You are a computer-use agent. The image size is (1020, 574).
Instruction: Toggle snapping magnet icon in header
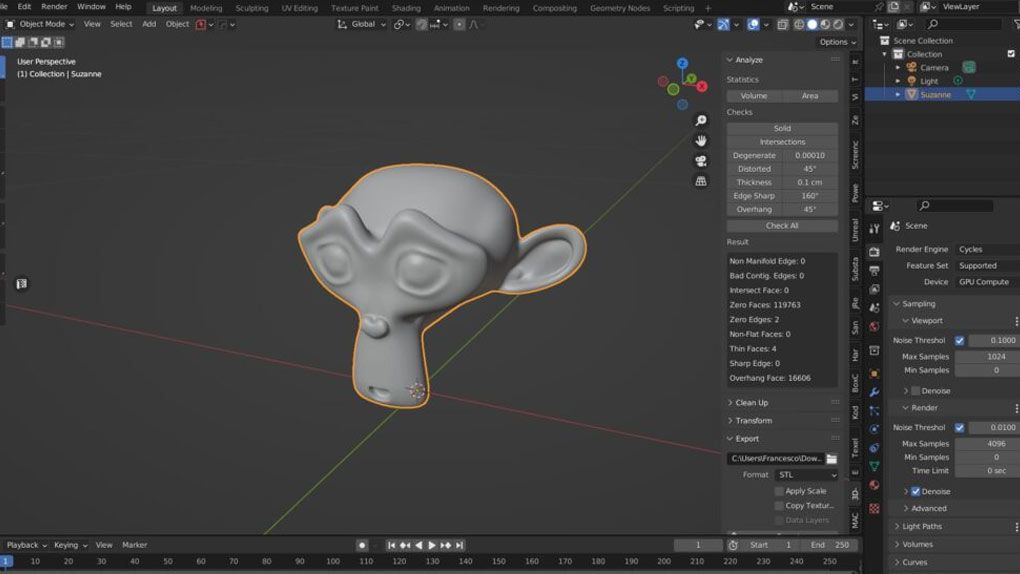422,25
